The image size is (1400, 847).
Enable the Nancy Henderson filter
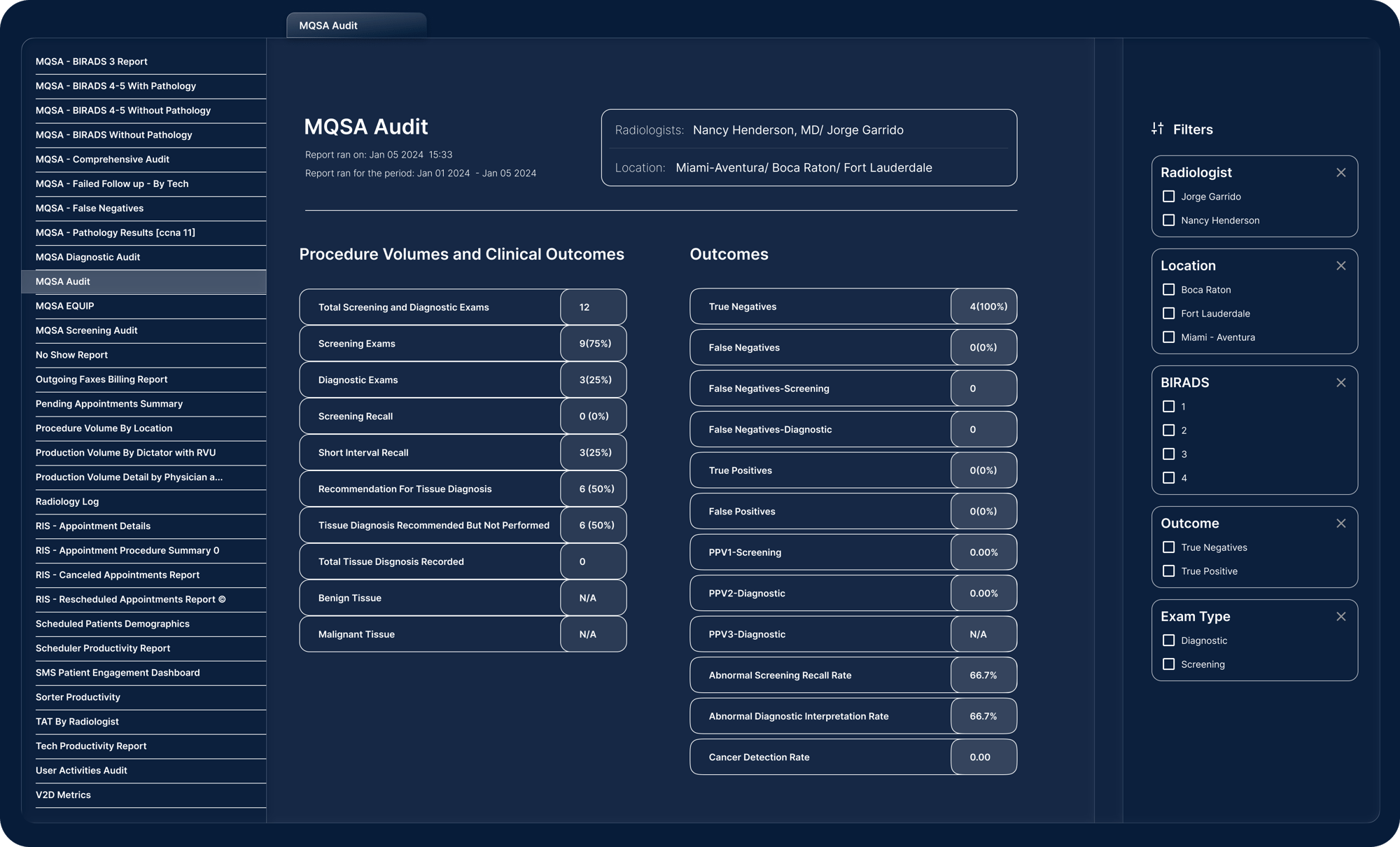click(1169, 220)
